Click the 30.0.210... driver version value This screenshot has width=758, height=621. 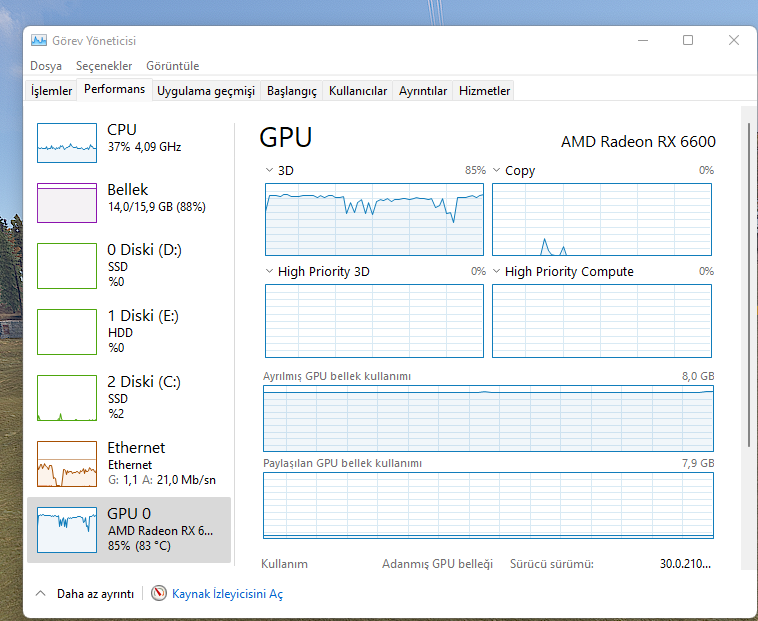point(685,563)
